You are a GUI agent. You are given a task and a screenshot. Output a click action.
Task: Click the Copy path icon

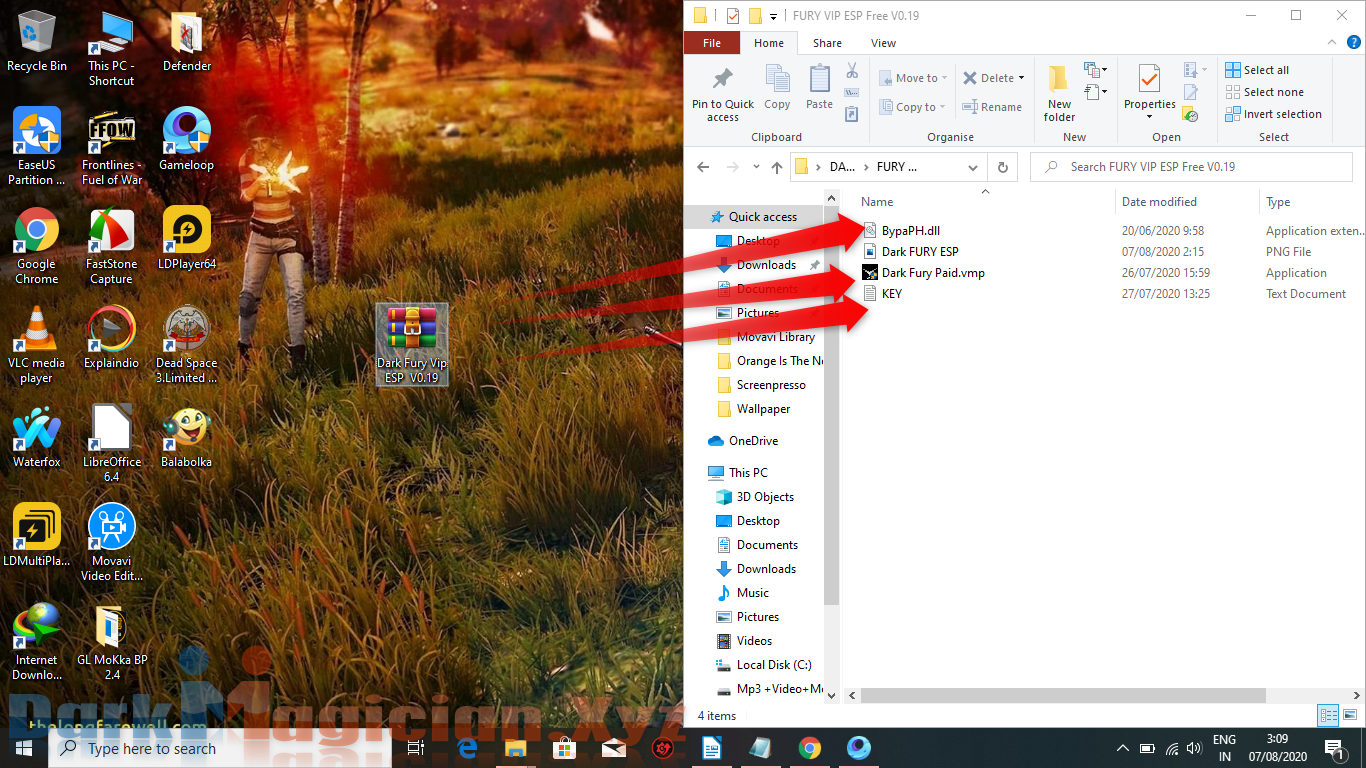[852, 92]
